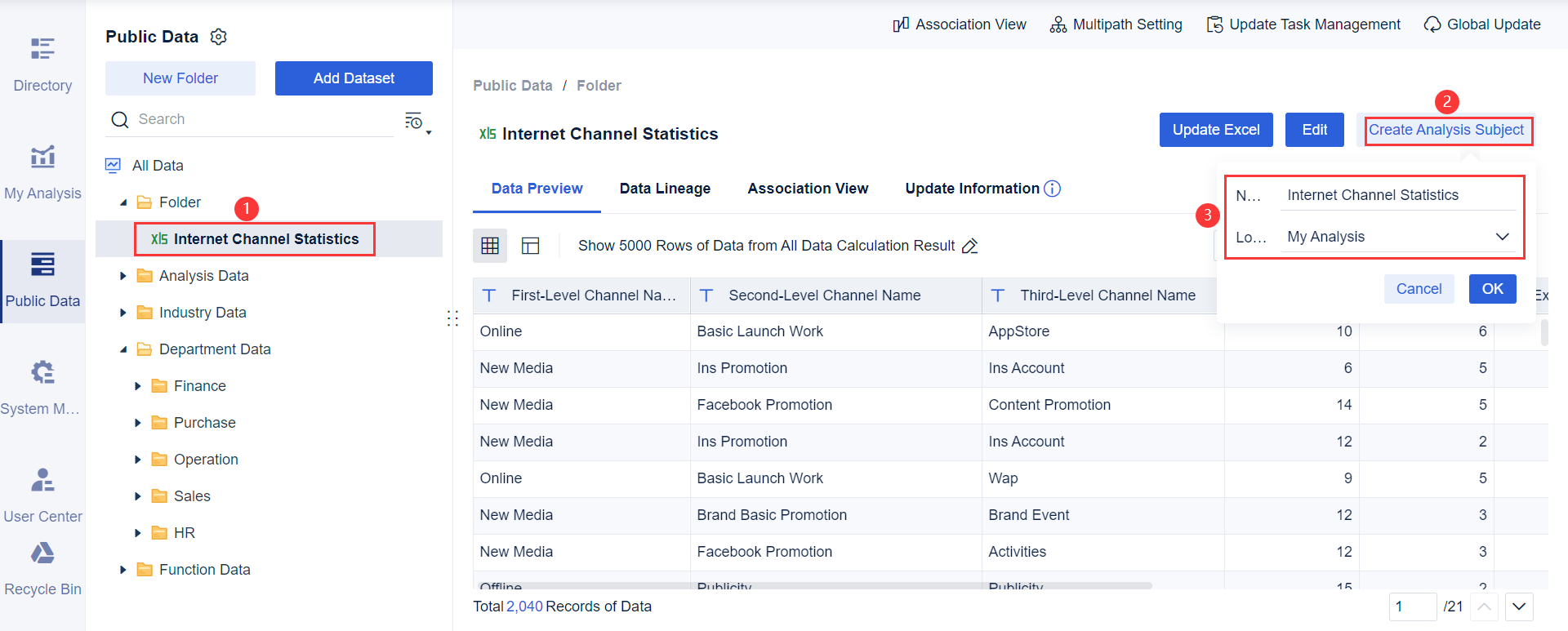Expand the Finance folder arrow
This screenshot has height=631, width=1568.
click(138, 386)
